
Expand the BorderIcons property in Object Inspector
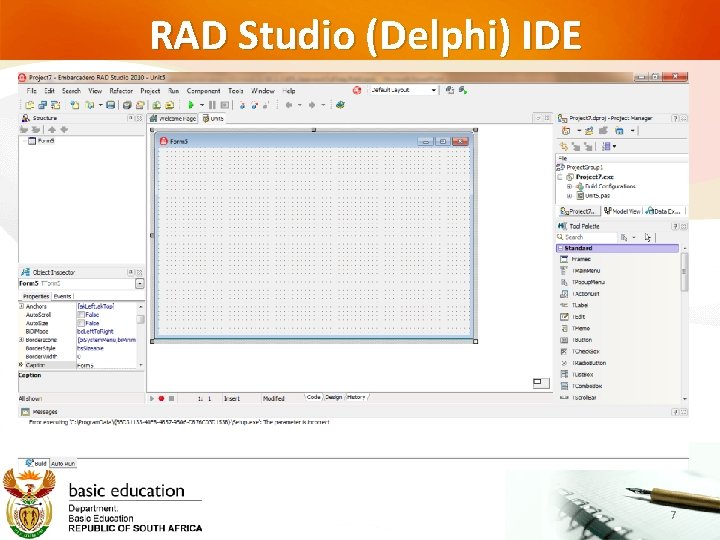click(21, 340)
